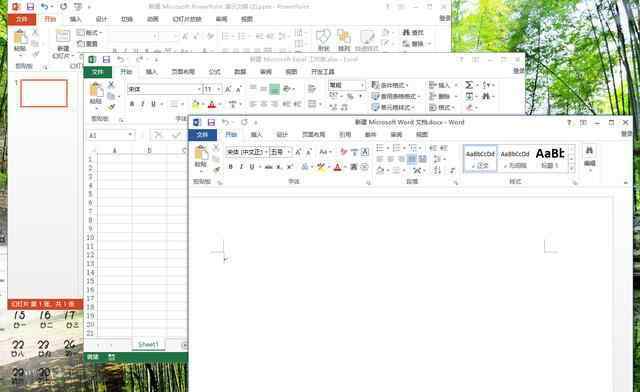
Task: Click the red font color icon in Word
Action: [338, 167]
